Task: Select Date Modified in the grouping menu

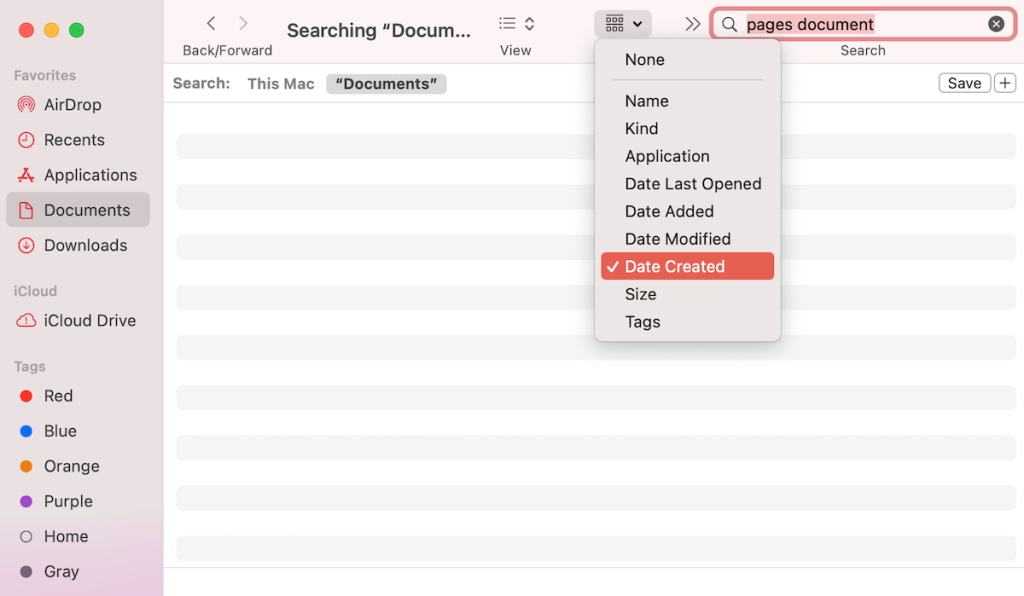Action: tap(677, 238)
